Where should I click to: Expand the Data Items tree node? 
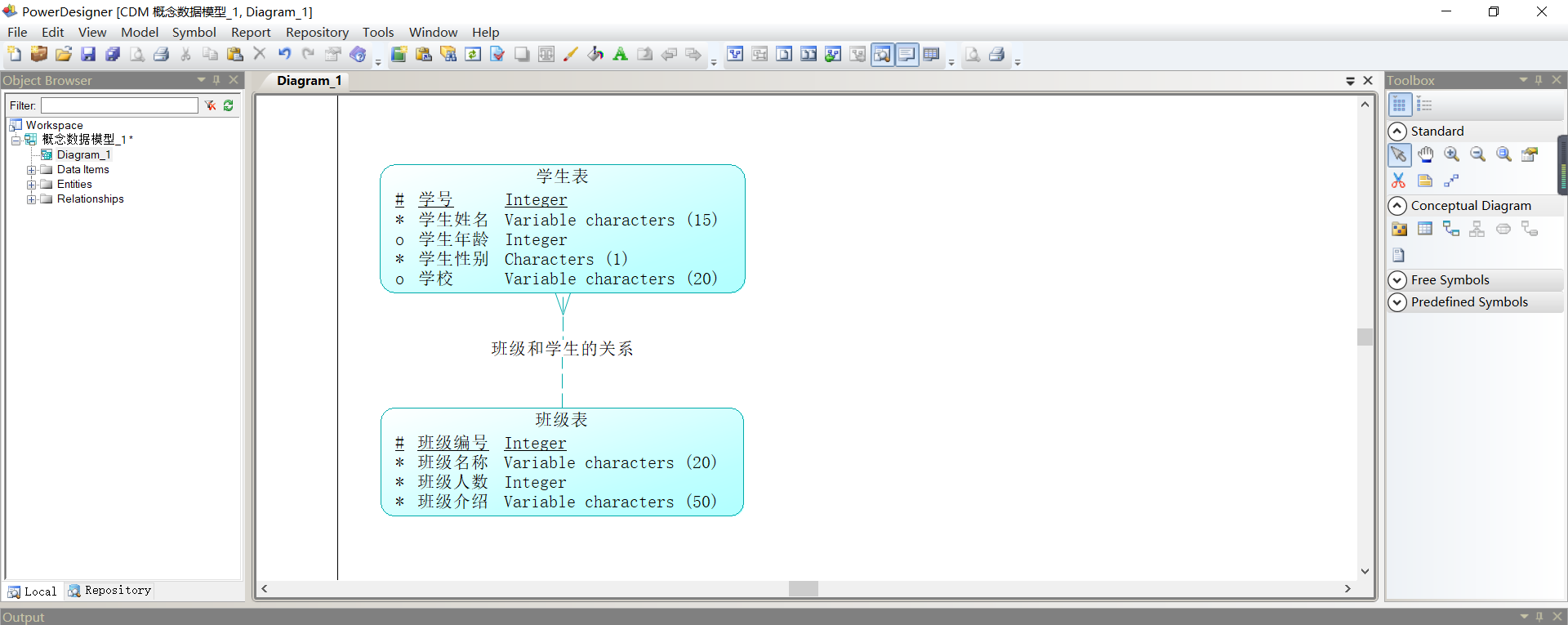[x=31, y=170]
